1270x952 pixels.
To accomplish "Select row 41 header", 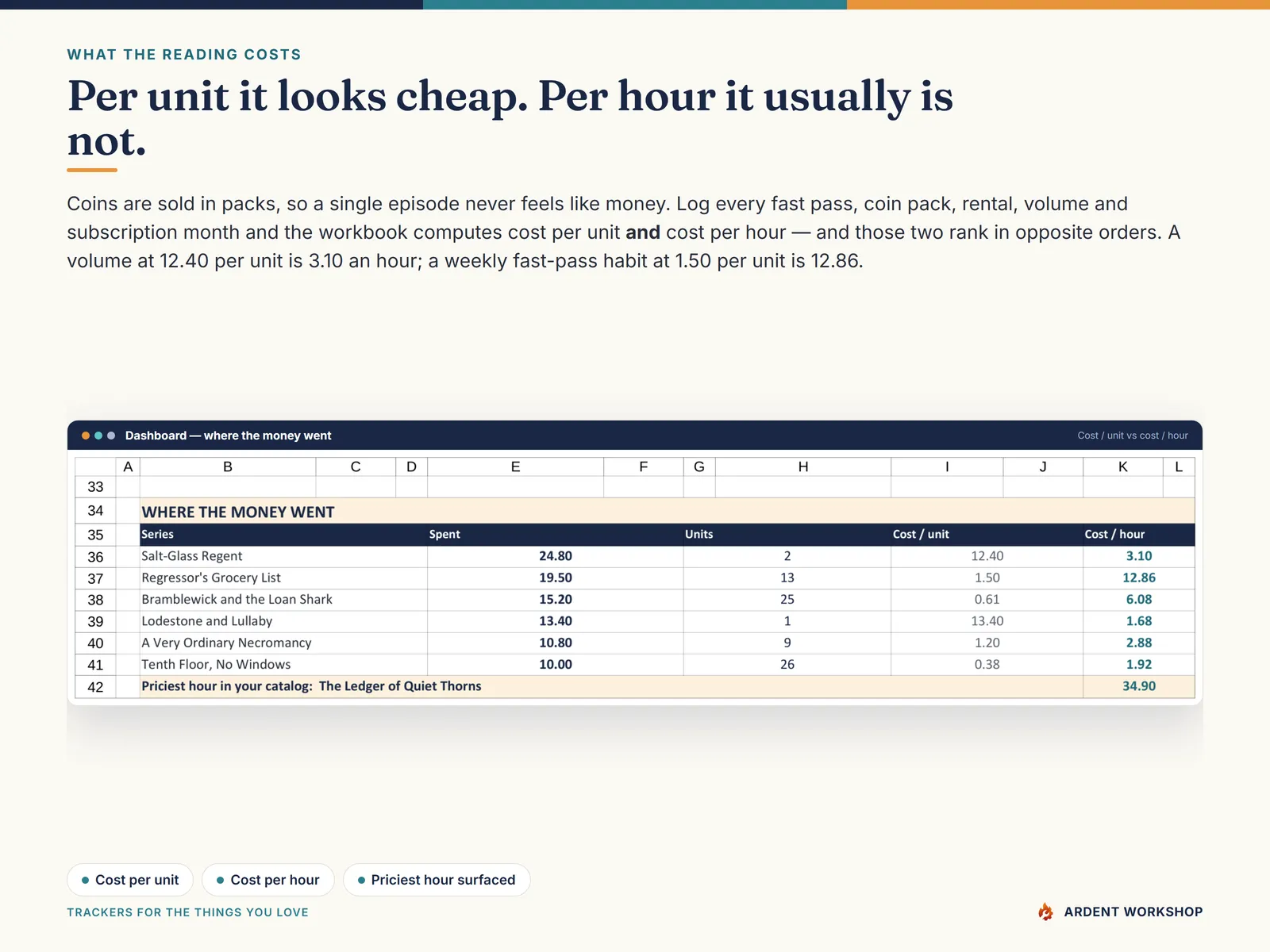I will coord(95,665).
